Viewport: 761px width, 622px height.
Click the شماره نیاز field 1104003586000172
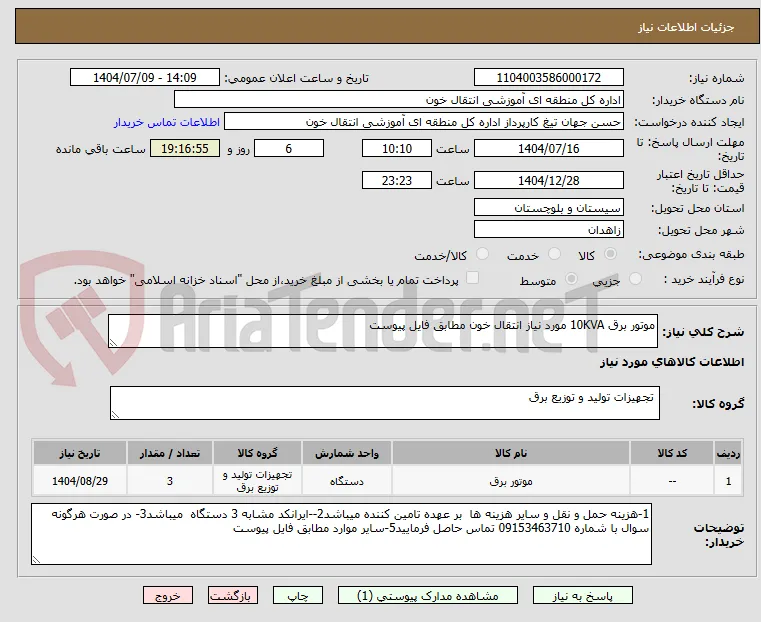pos(549,78)
